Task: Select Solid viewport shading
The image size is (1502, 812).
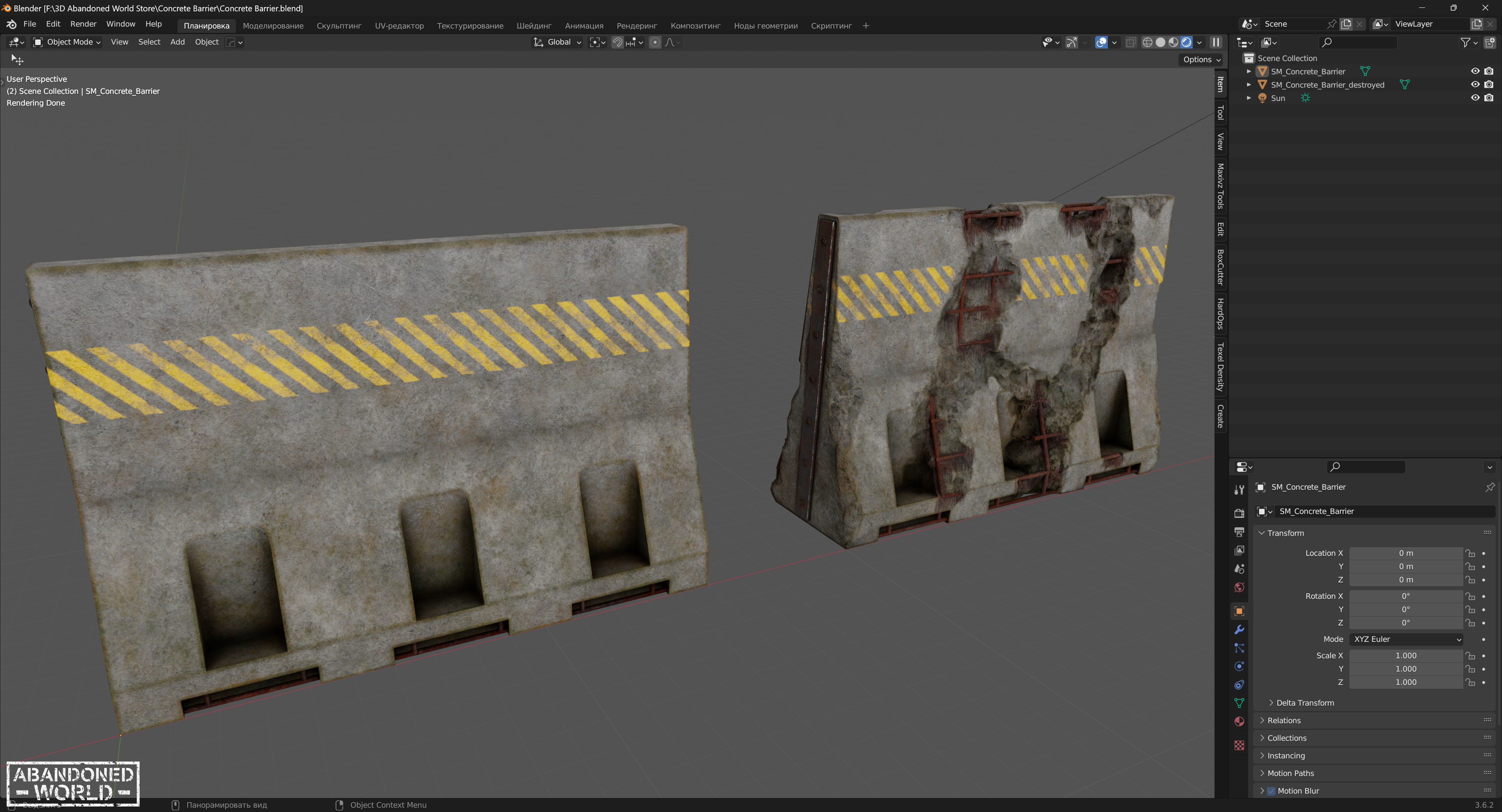Action: click(1160, 42)
